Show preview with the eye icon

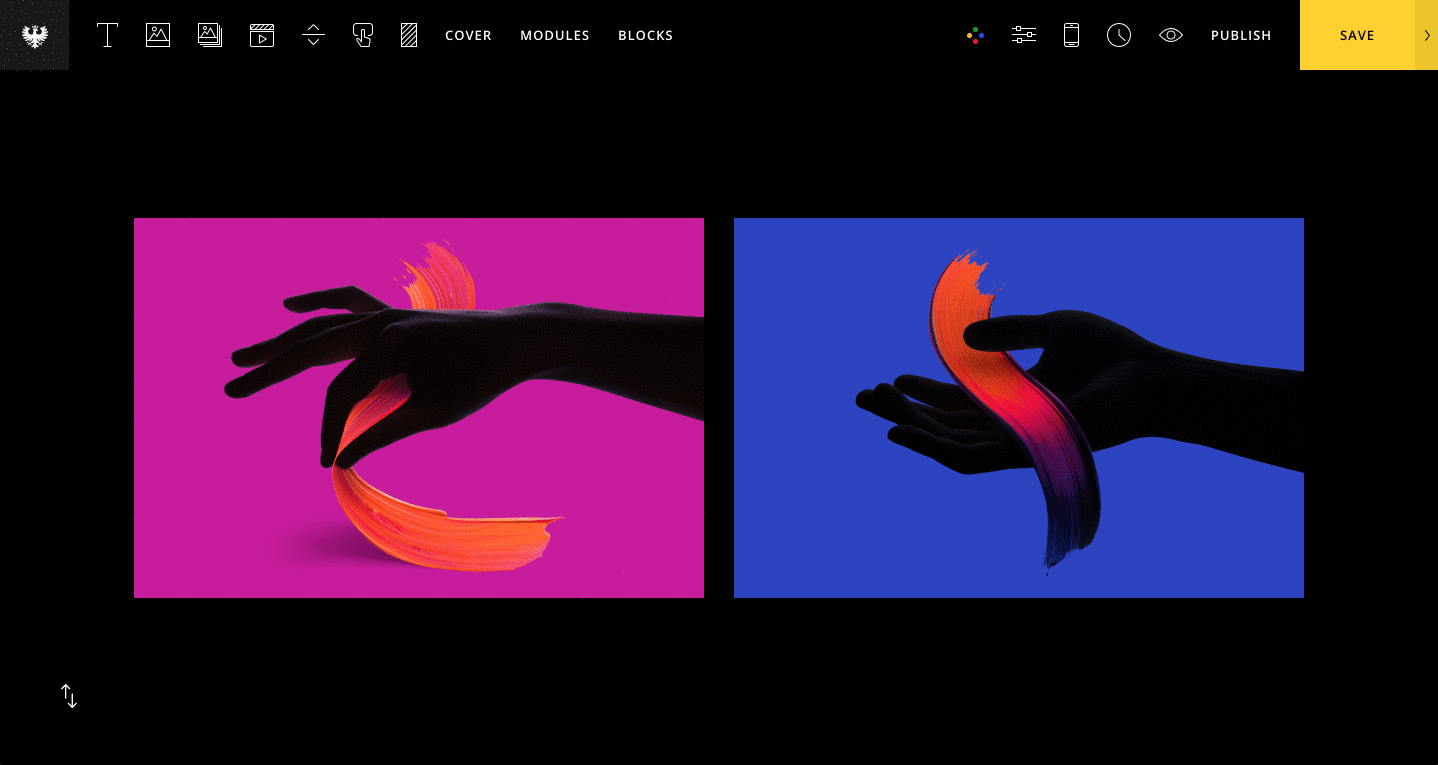tap(1170, 35)
